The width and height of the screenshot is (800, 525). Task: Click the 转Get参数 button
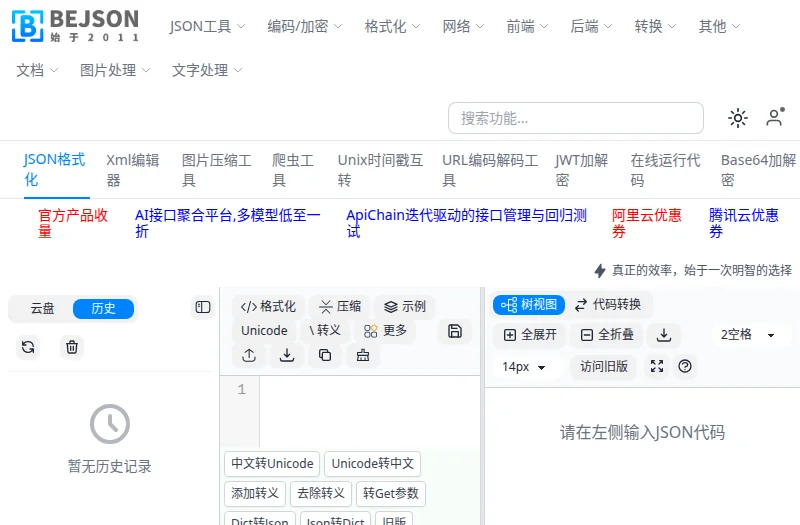point(391,493)
